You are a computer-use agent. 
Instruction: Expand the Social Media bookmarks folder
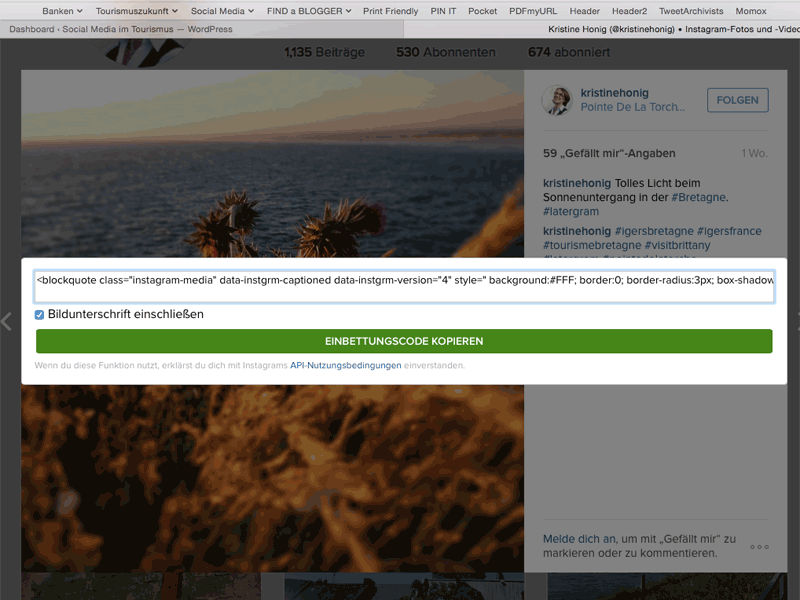point(222,11)
